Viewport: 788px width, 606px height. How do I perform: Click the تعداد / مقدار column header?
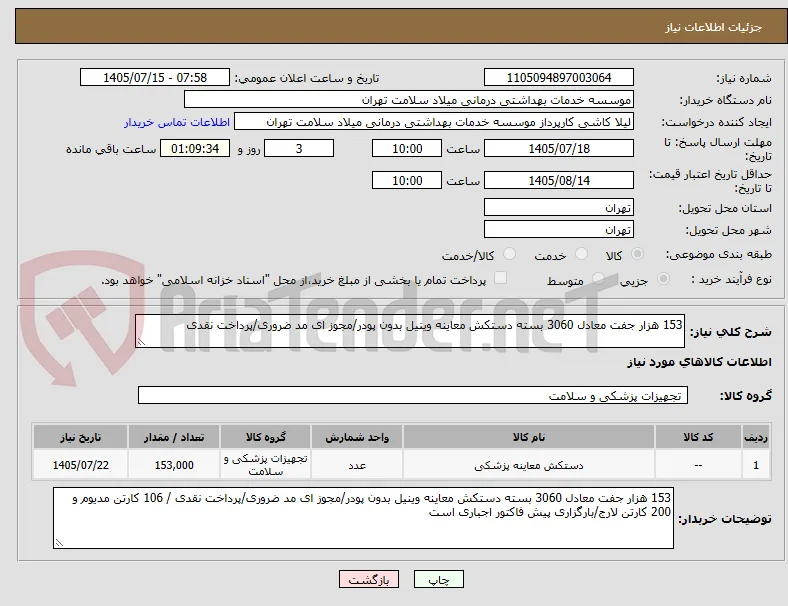(174, 437)
